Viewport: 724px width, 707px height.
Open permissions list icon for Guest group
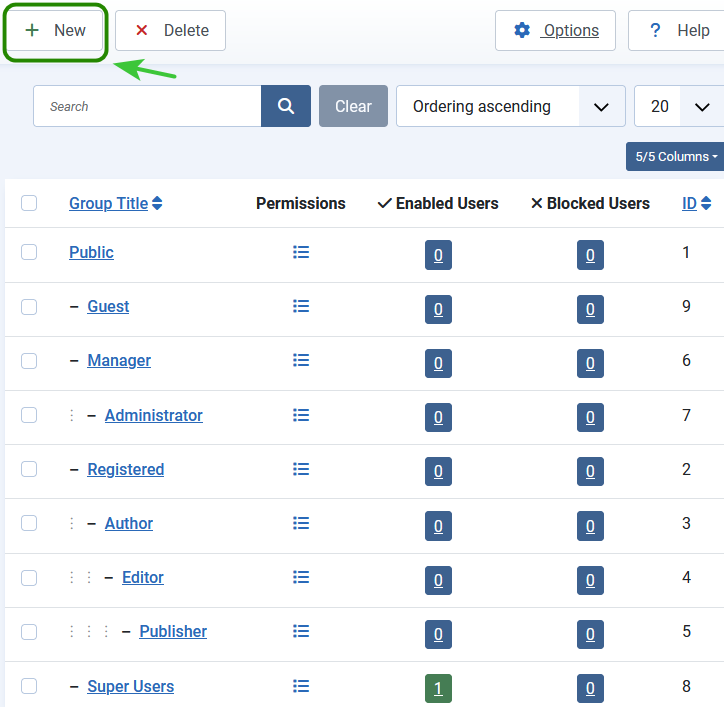coord(301,306)
